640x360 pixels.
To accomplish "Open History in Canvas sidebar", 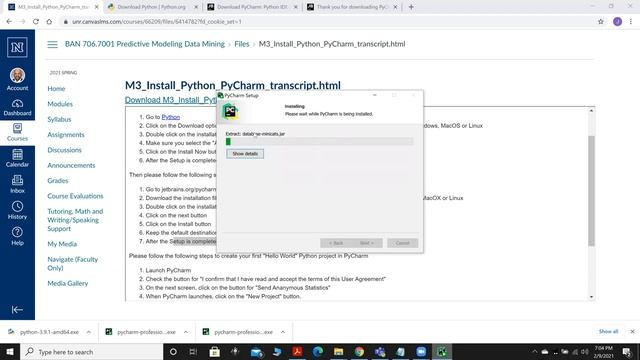I will click(x=17, y=211).
